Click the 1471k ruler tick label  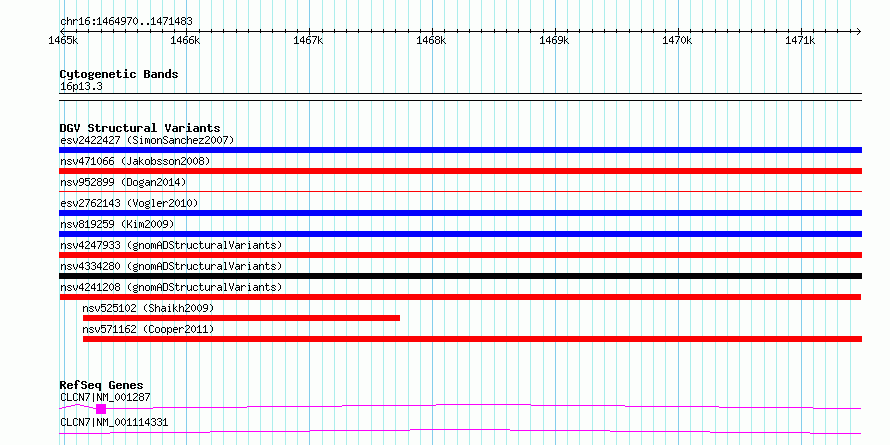point(801,41)
